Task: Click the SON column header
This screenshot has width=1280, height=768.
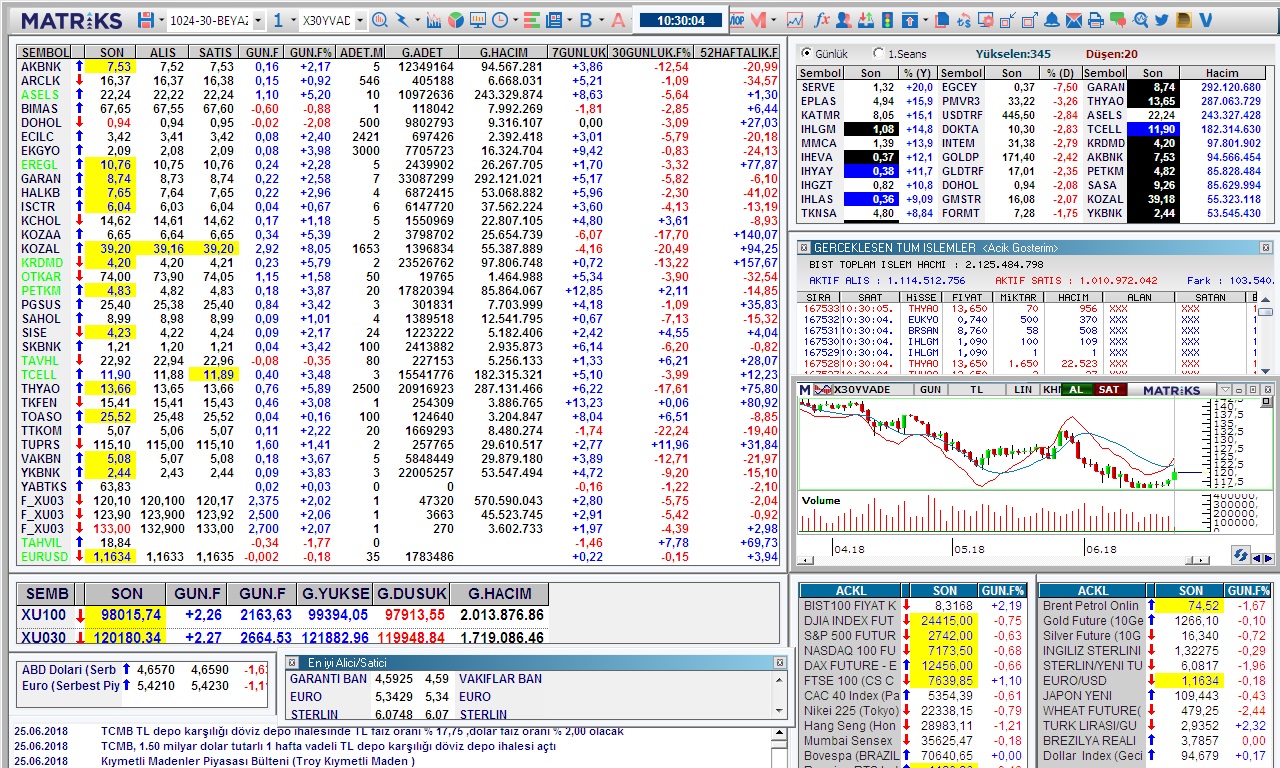Action: point(111,52)
